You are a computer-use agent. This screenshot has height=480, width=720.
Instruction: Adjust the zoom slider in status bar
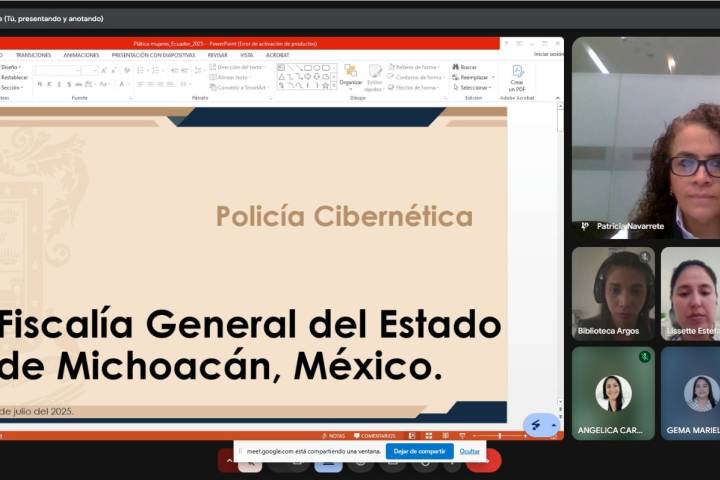500,436
